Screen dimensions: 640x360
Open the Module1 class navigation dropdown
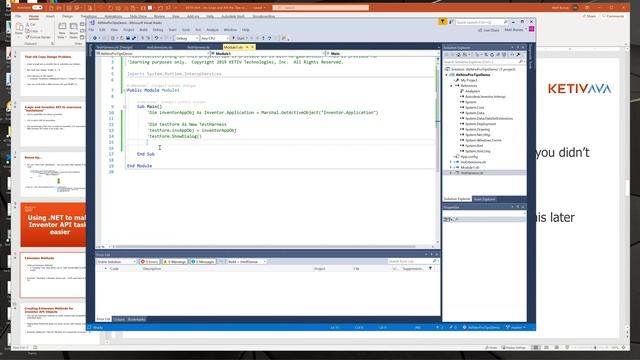coord(268,53)
